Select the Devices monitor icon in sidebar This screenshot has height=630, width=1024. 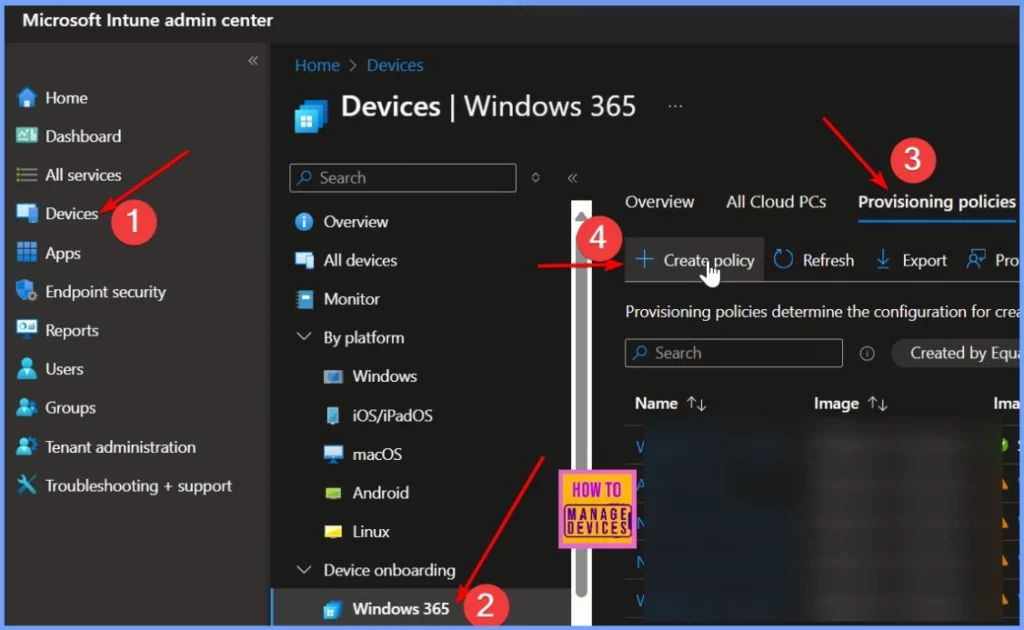pyautogui.click(x=27, y=213)
